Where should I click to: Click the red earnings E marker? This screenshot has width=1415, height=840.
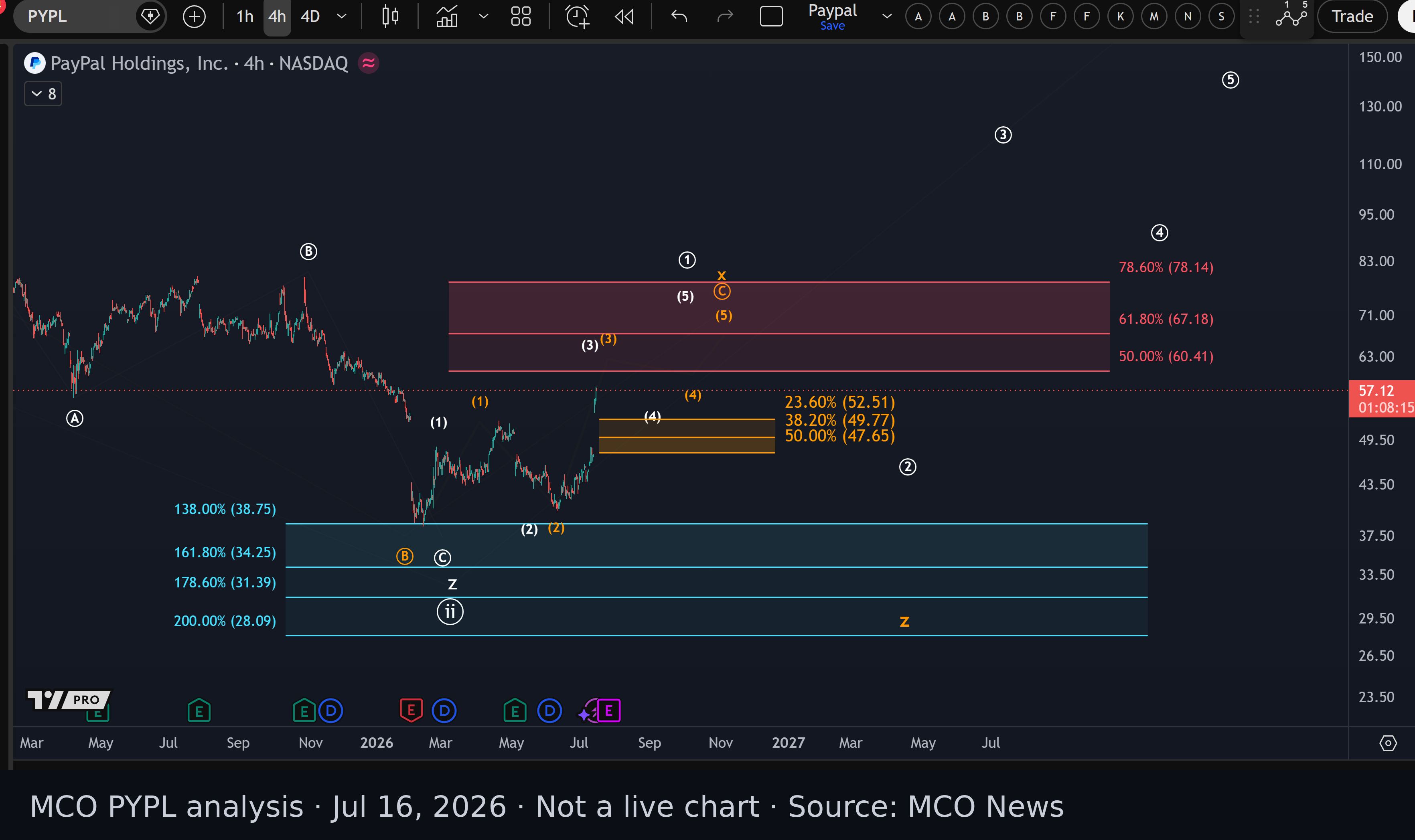pos(411,710)
